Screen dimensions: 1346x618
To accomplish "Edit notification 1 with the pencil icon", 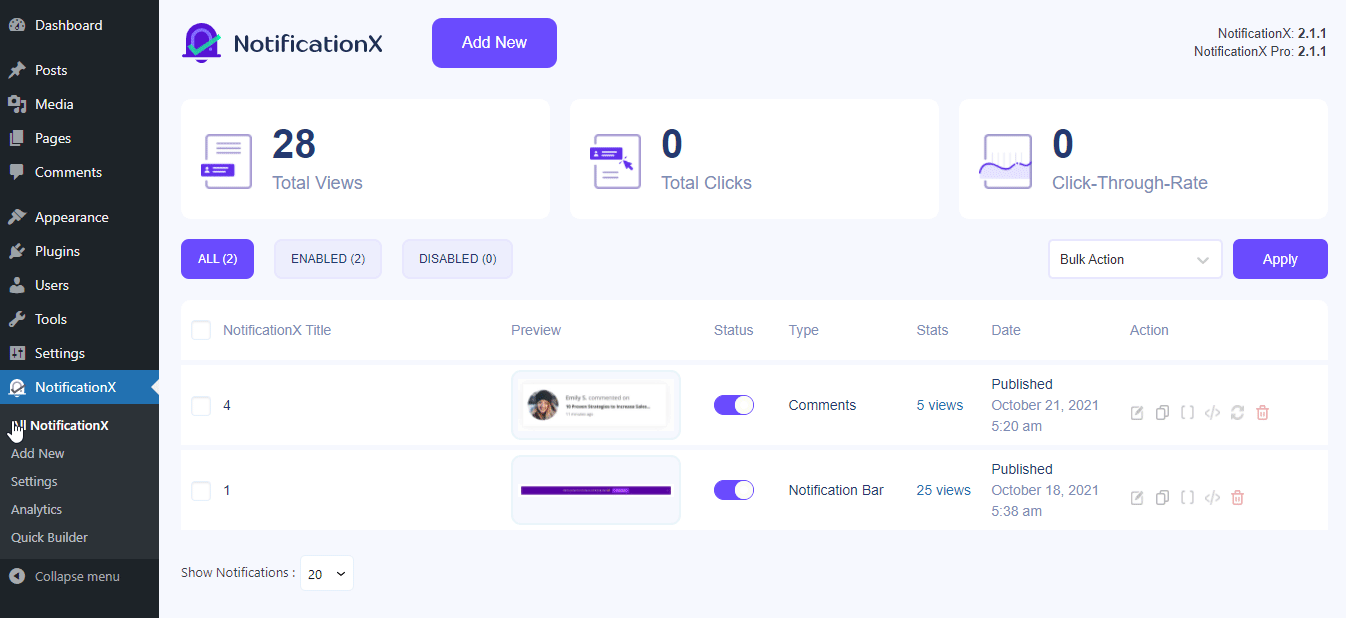I will click(x=1137, y=498).
